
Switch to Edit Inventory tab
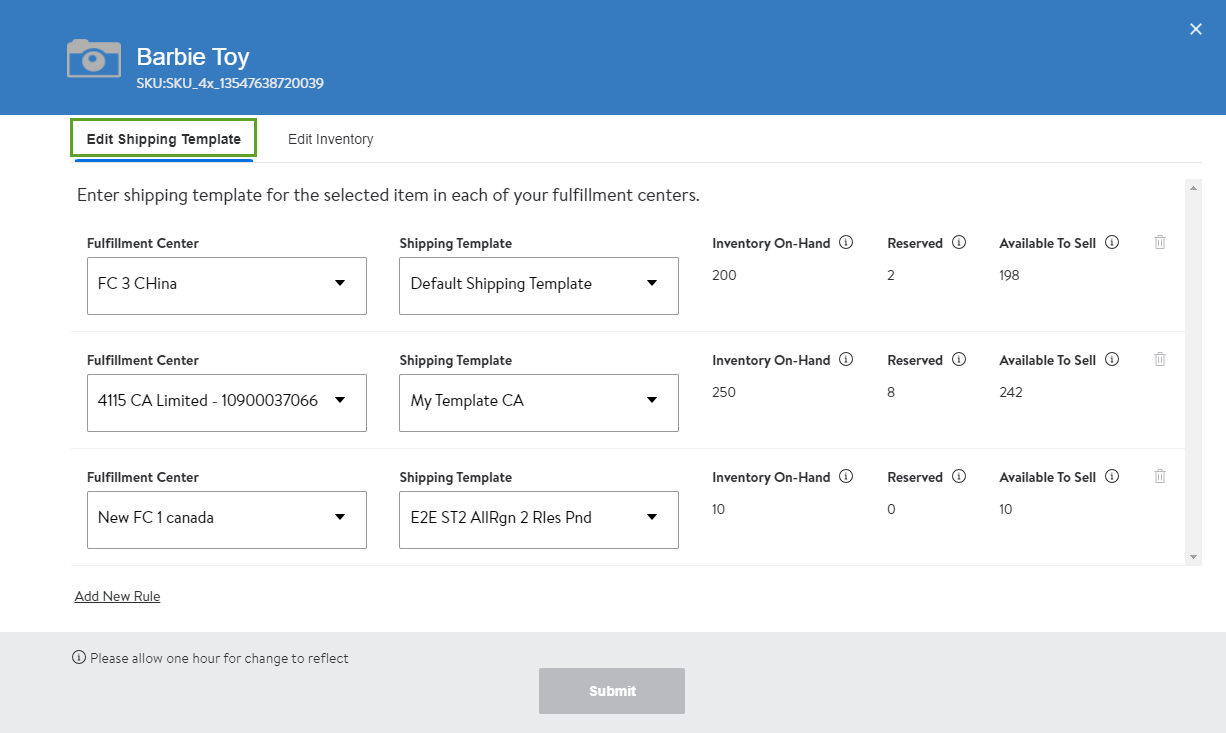331,139
